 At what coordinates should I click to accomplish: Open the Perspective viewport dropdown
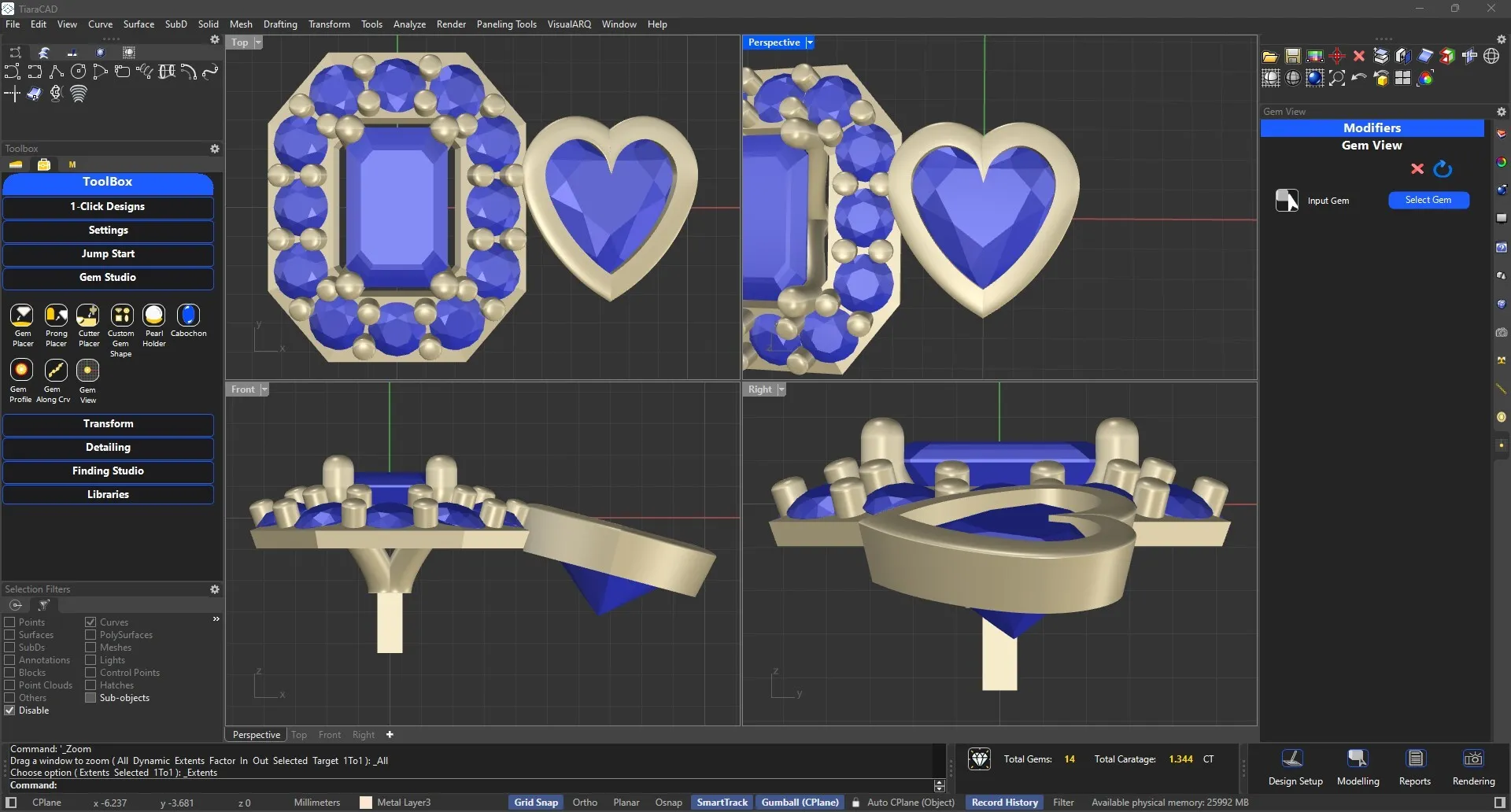coord(810,42)
